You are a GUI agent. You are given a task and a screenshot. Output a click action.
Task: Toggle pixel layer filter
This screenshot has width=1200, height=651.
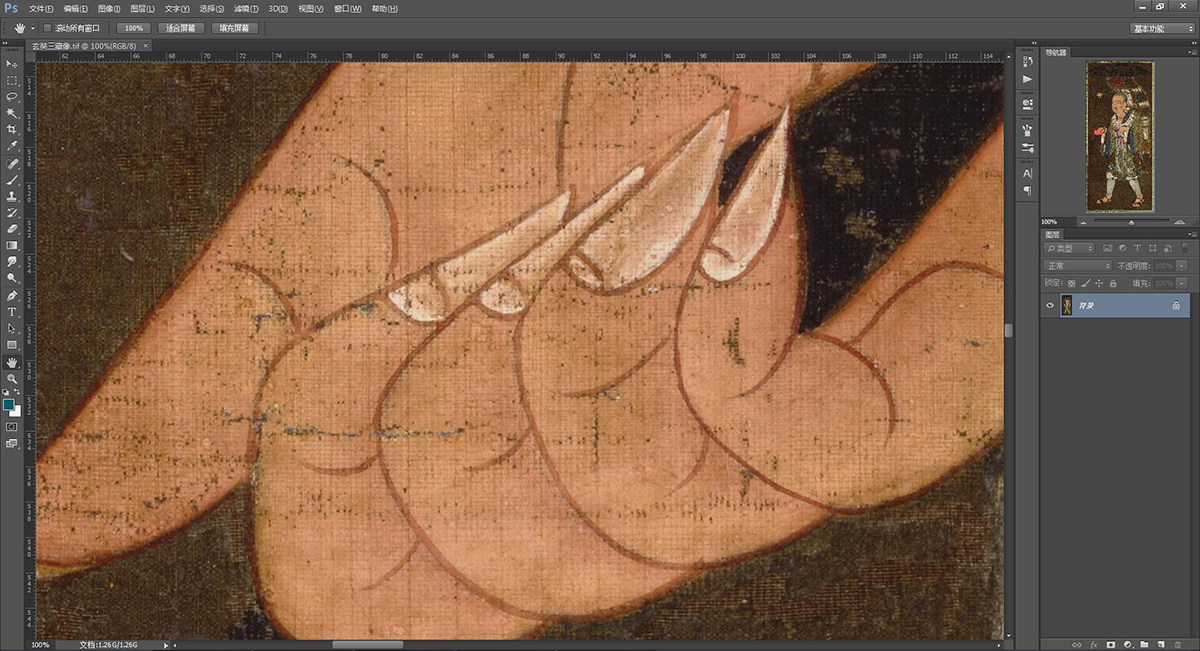[x=1108, y=248]
